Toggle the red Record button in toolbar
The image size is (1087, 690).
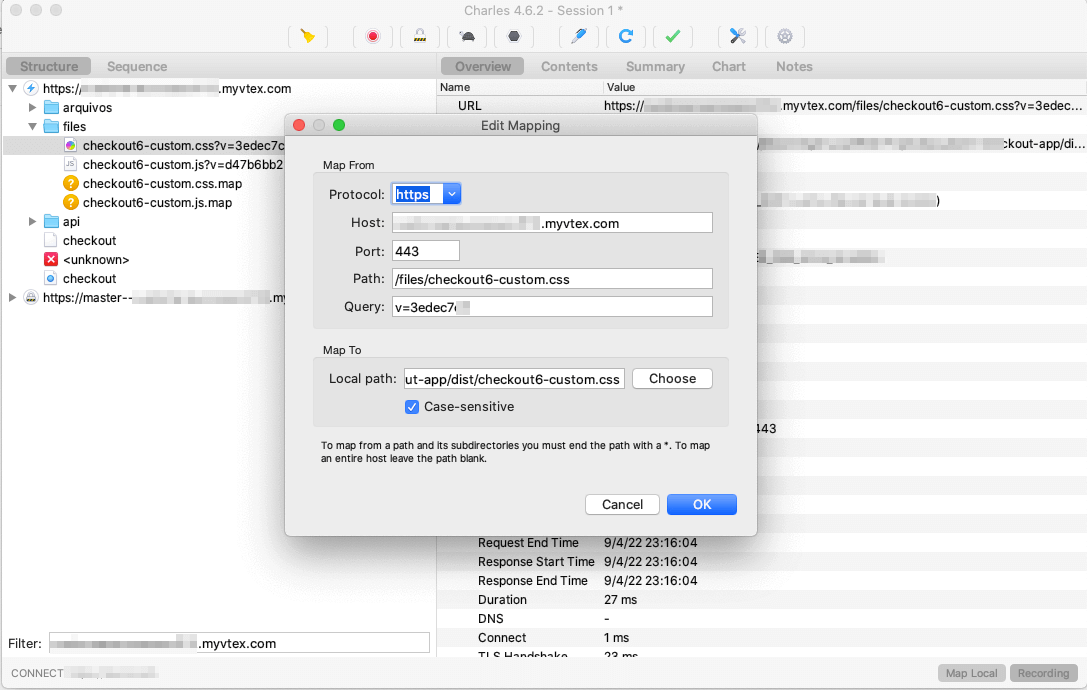[x=373, y=36]
